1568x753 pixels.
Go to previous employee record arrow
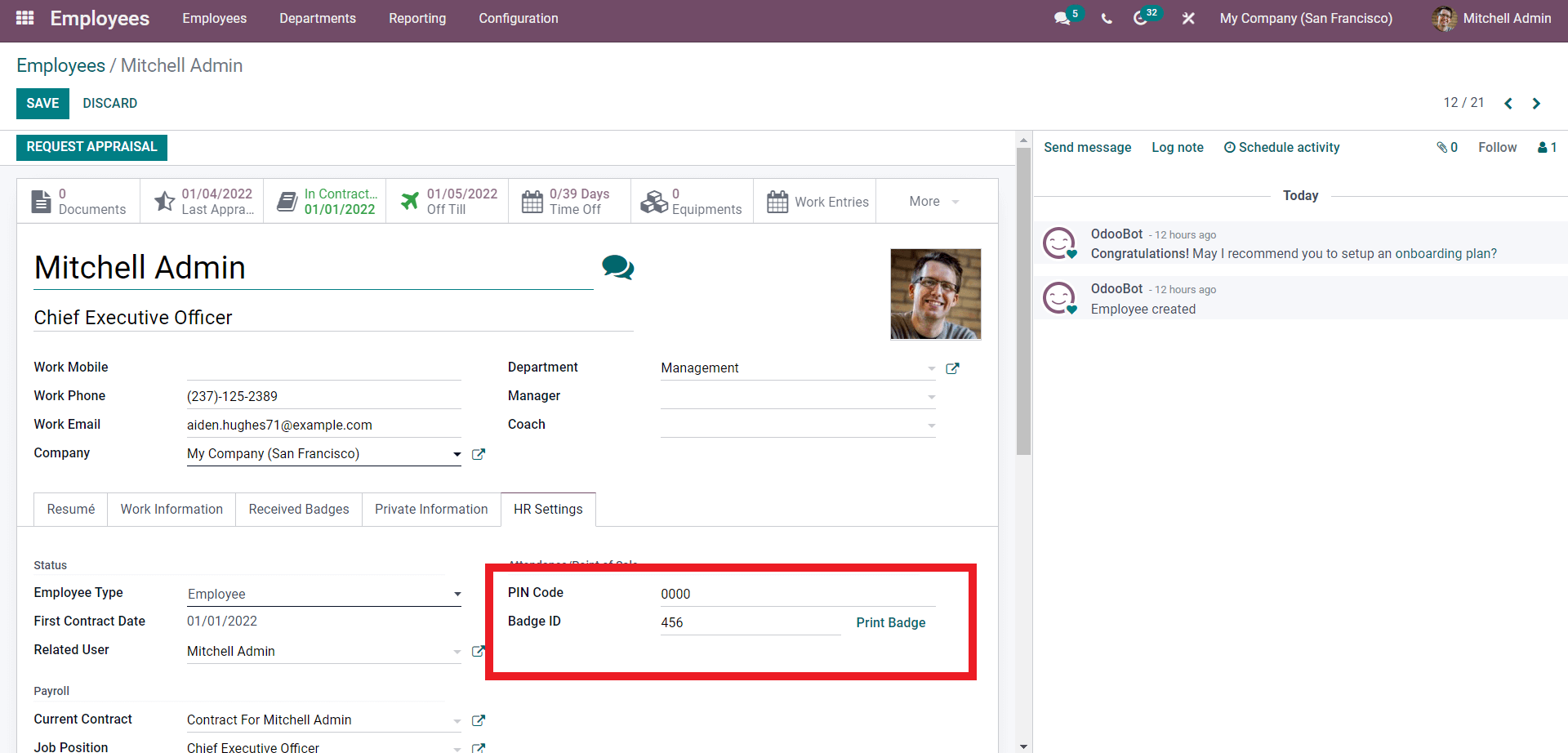point(1508,103)
